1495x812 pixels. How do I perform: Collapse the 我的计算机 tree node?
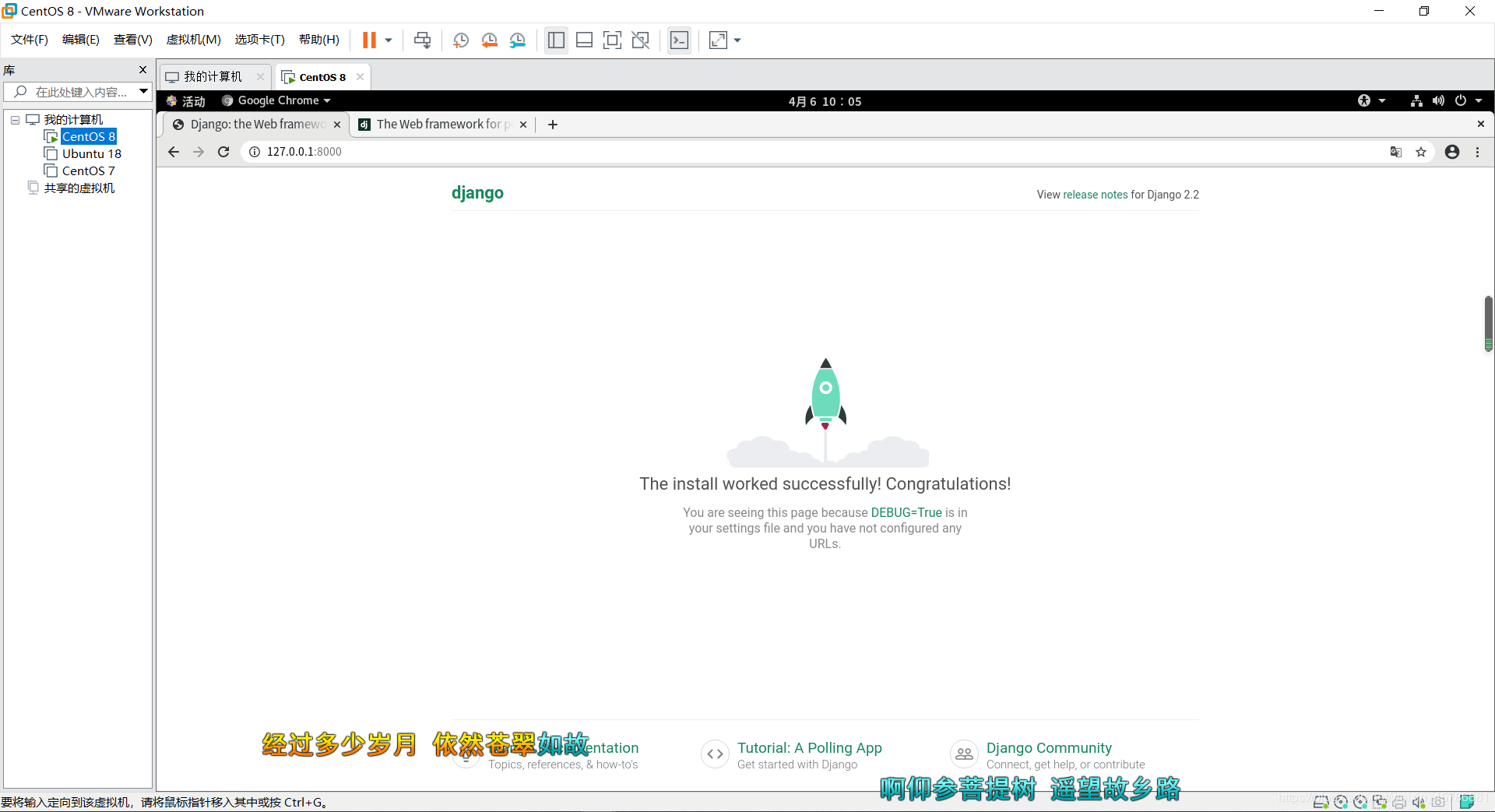[x=14, y=119]
